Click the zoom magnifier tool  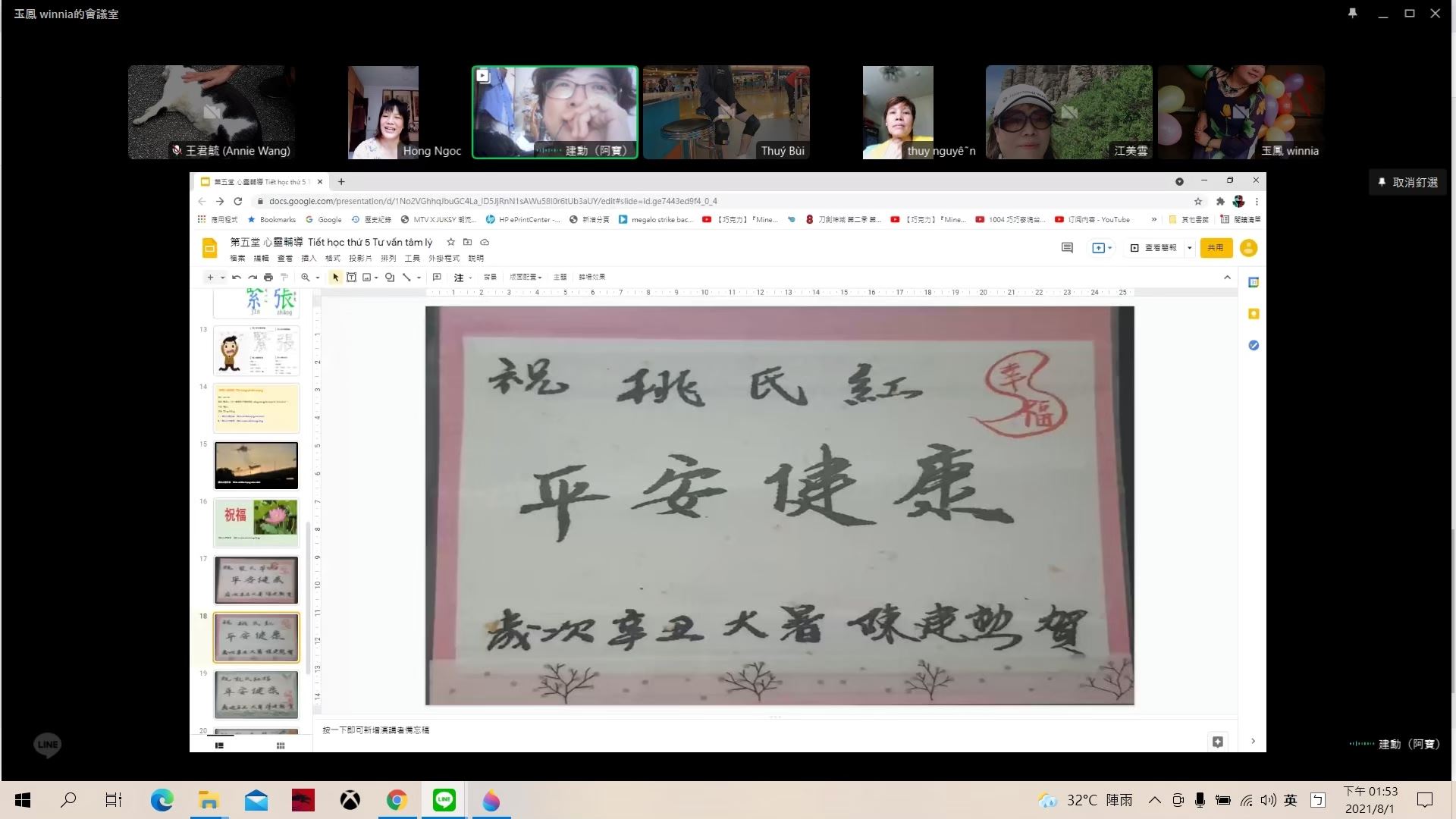[305, 278]
